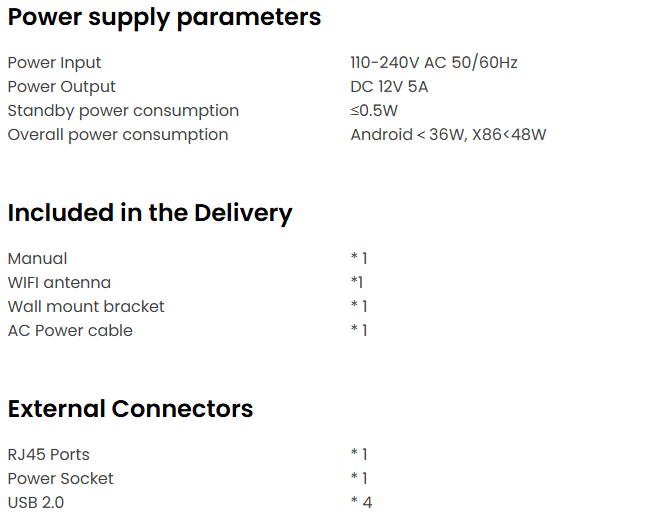Click the "Power Output" row label
The image size is (669, 522).
point(62,87)
